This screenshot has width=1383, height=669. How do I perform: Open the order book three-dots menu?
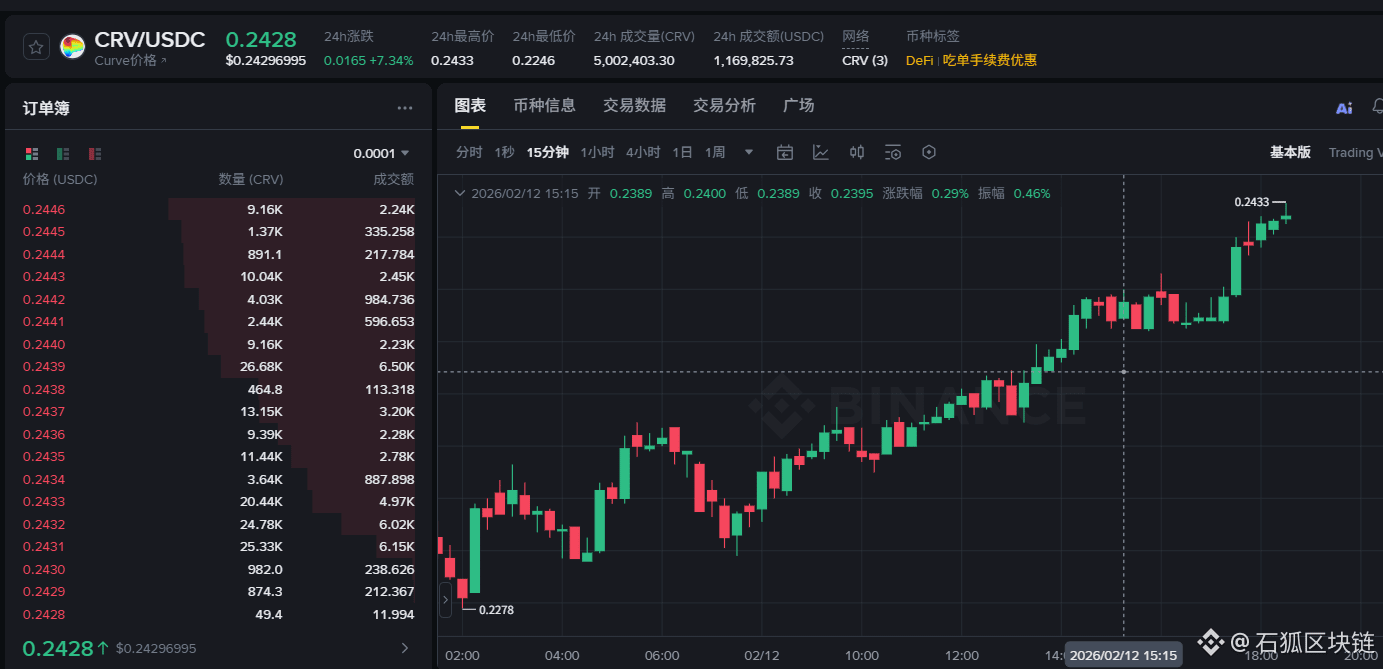[404, 108]
